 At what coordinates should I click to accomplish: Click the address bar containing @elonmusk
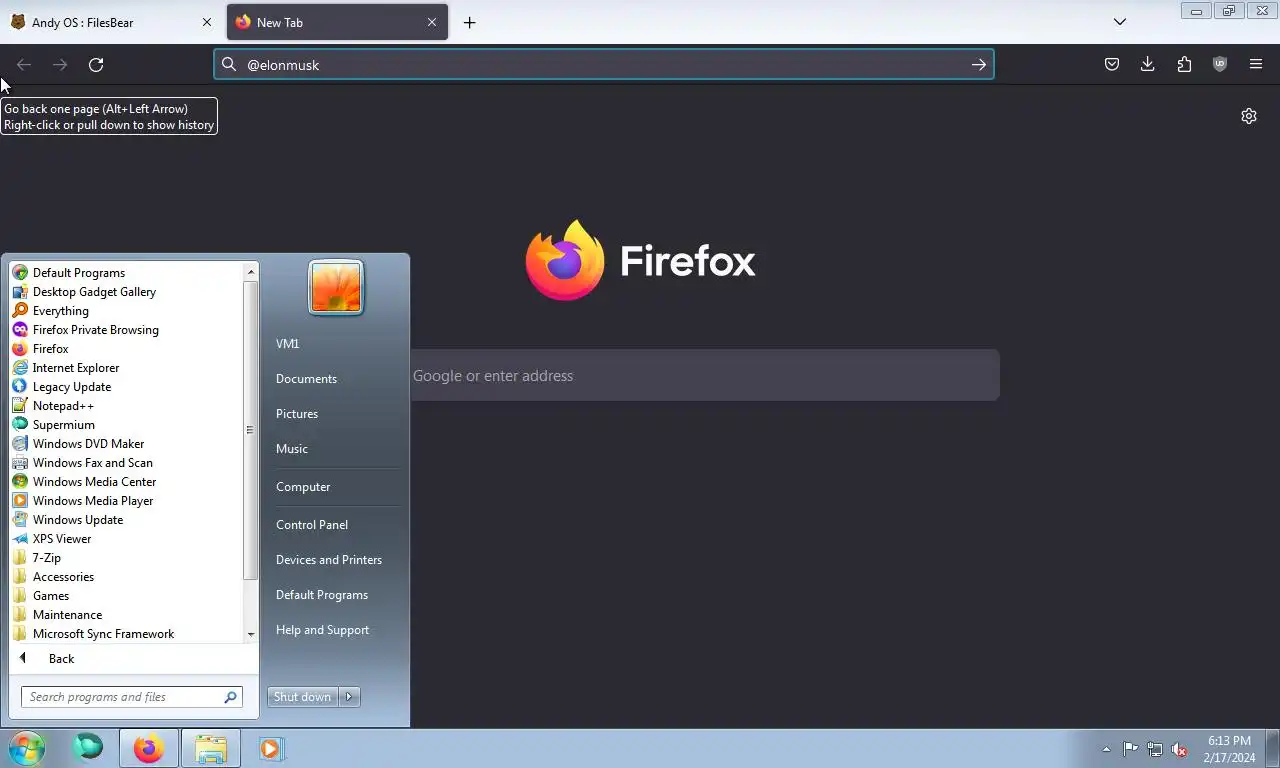click(x=603, y=64)
